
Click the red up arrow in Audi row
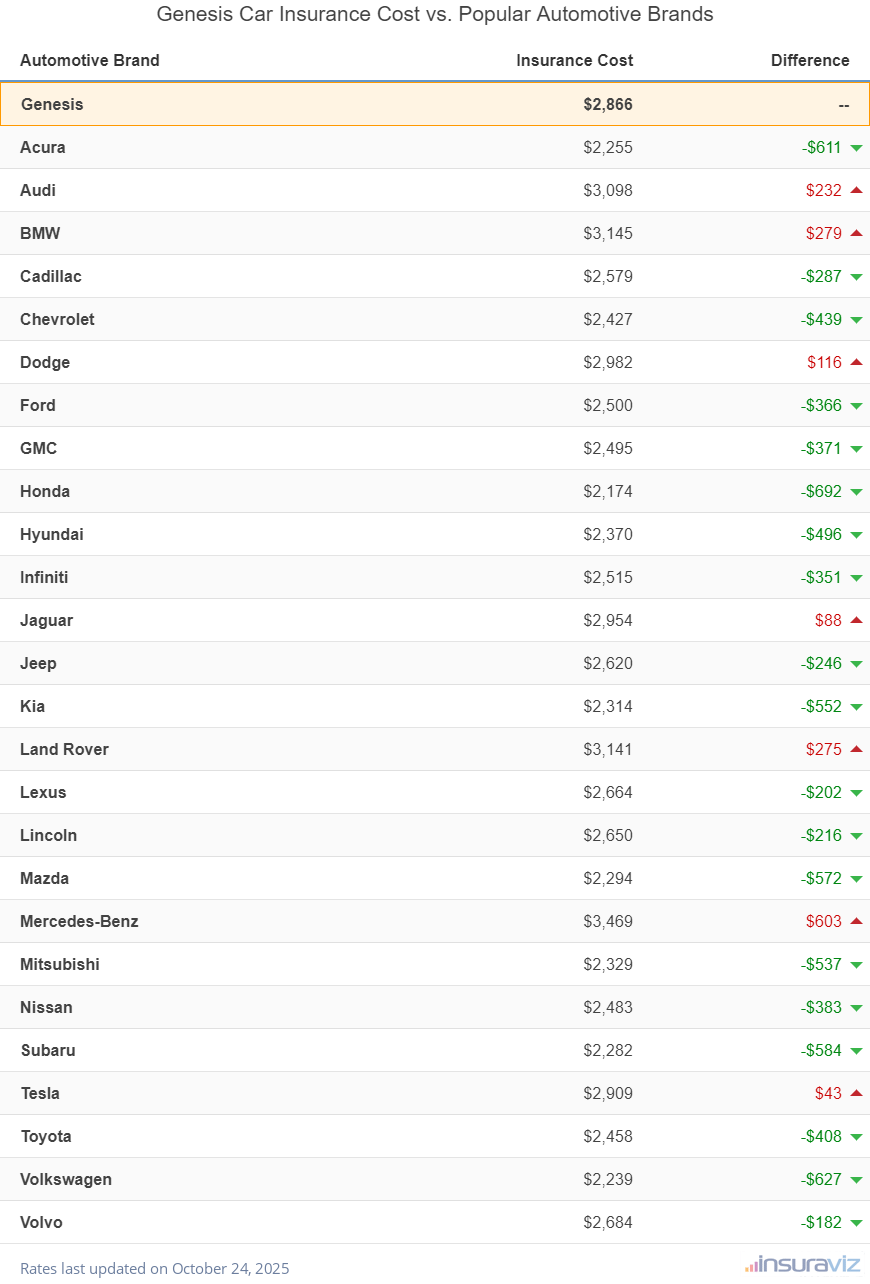[x=856, y=190]
